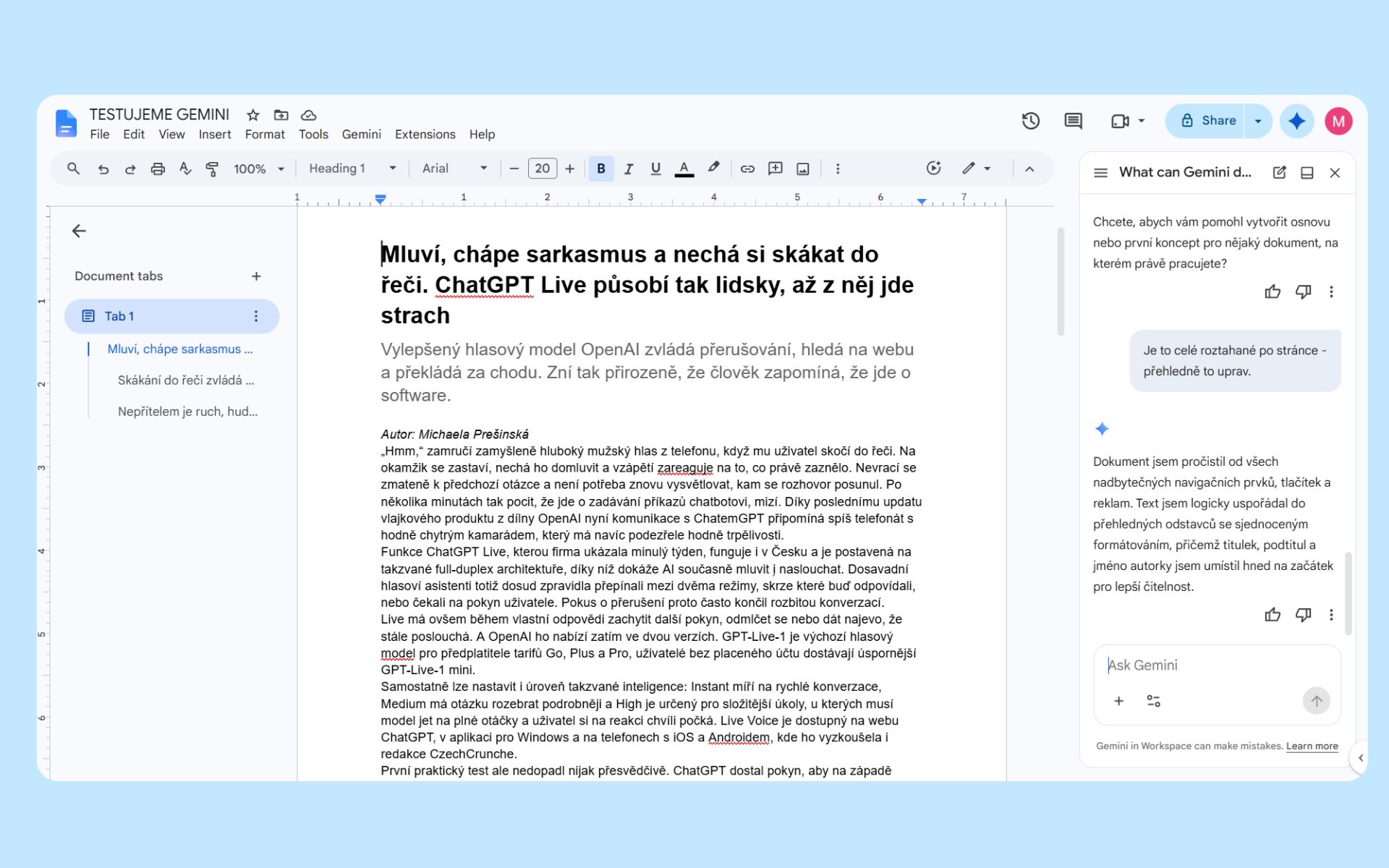
Task: Toggle bold formatting
Action: [601, 169]
